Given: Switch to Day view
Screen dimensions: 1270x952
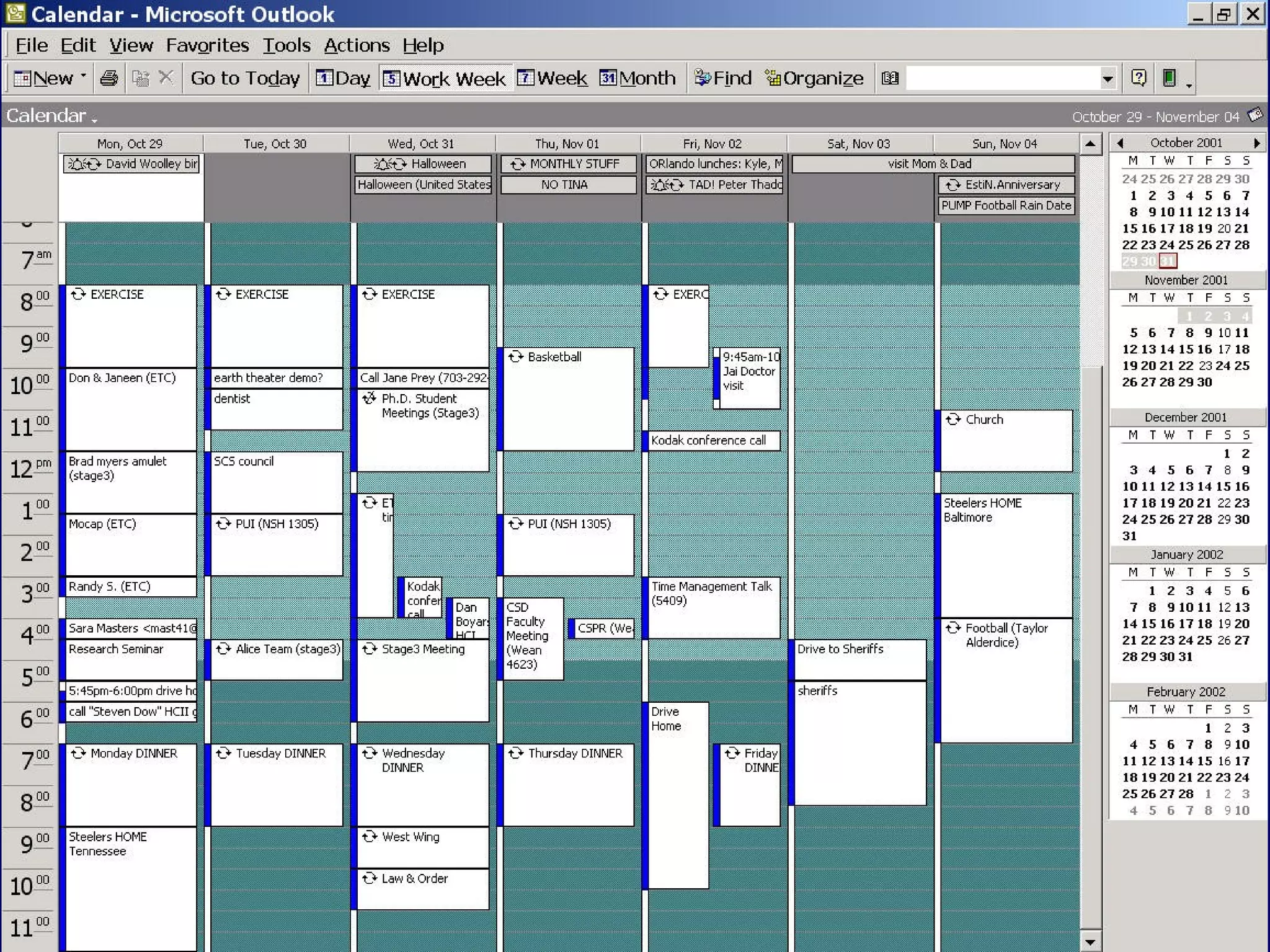Looking at the screenshot, I should click(343, 78).
